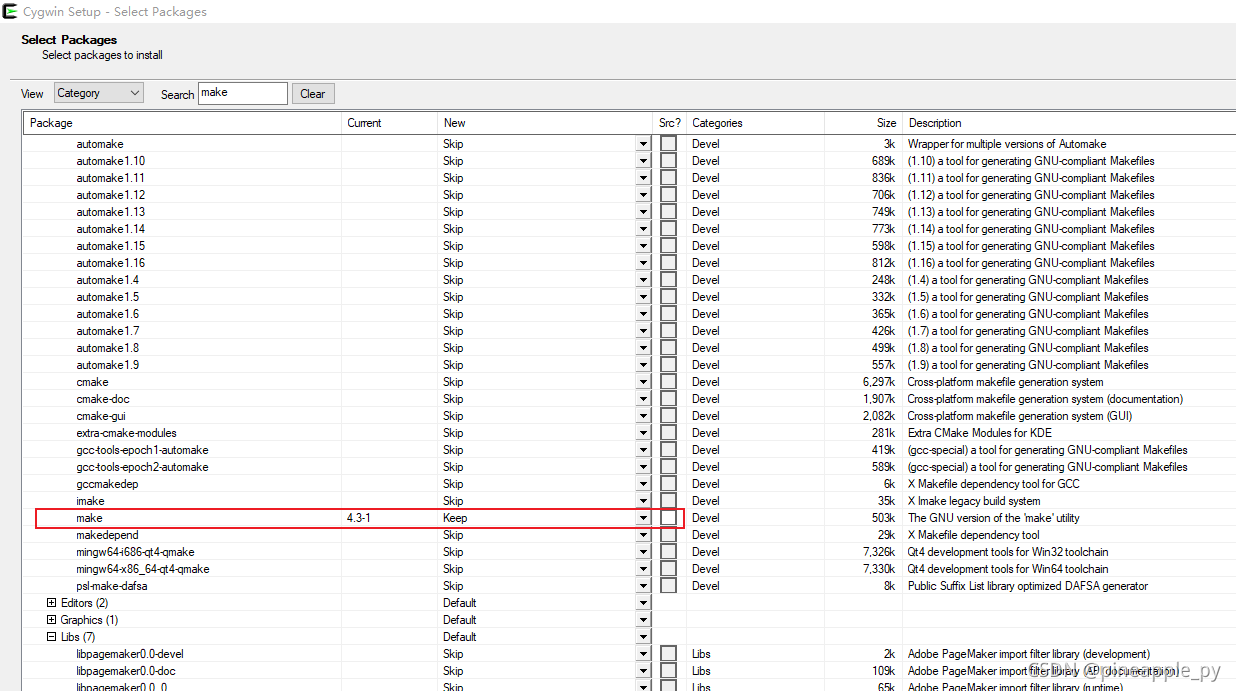Click the New column header
The image size is (1236, 691).
455,123
